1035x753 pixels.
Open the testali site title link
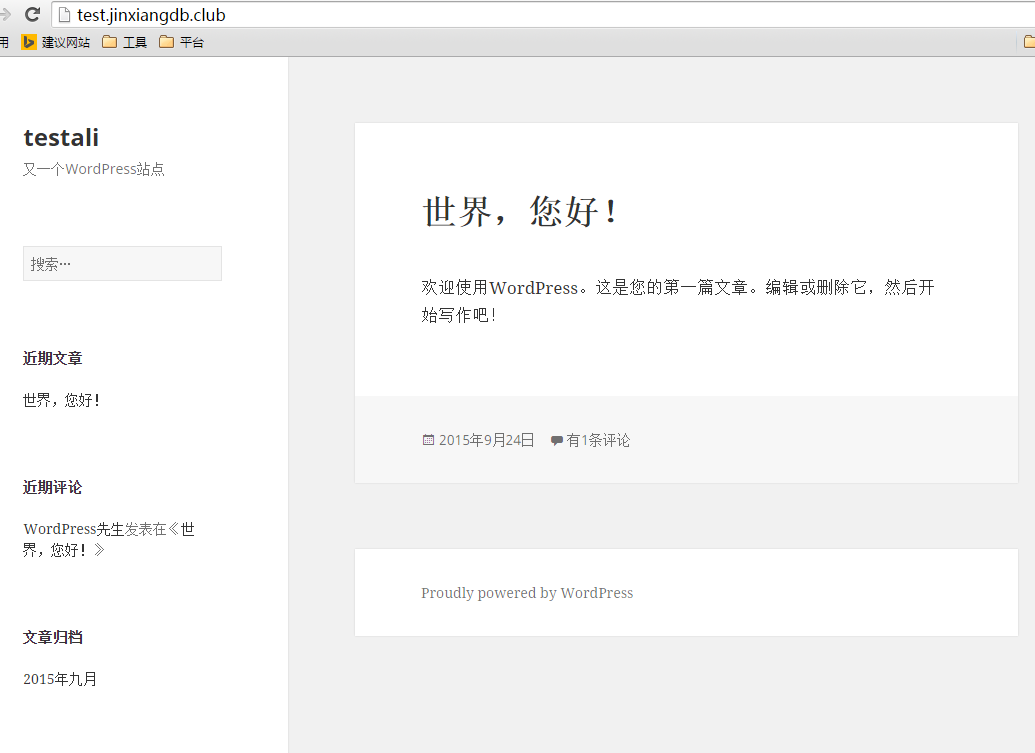61,138
